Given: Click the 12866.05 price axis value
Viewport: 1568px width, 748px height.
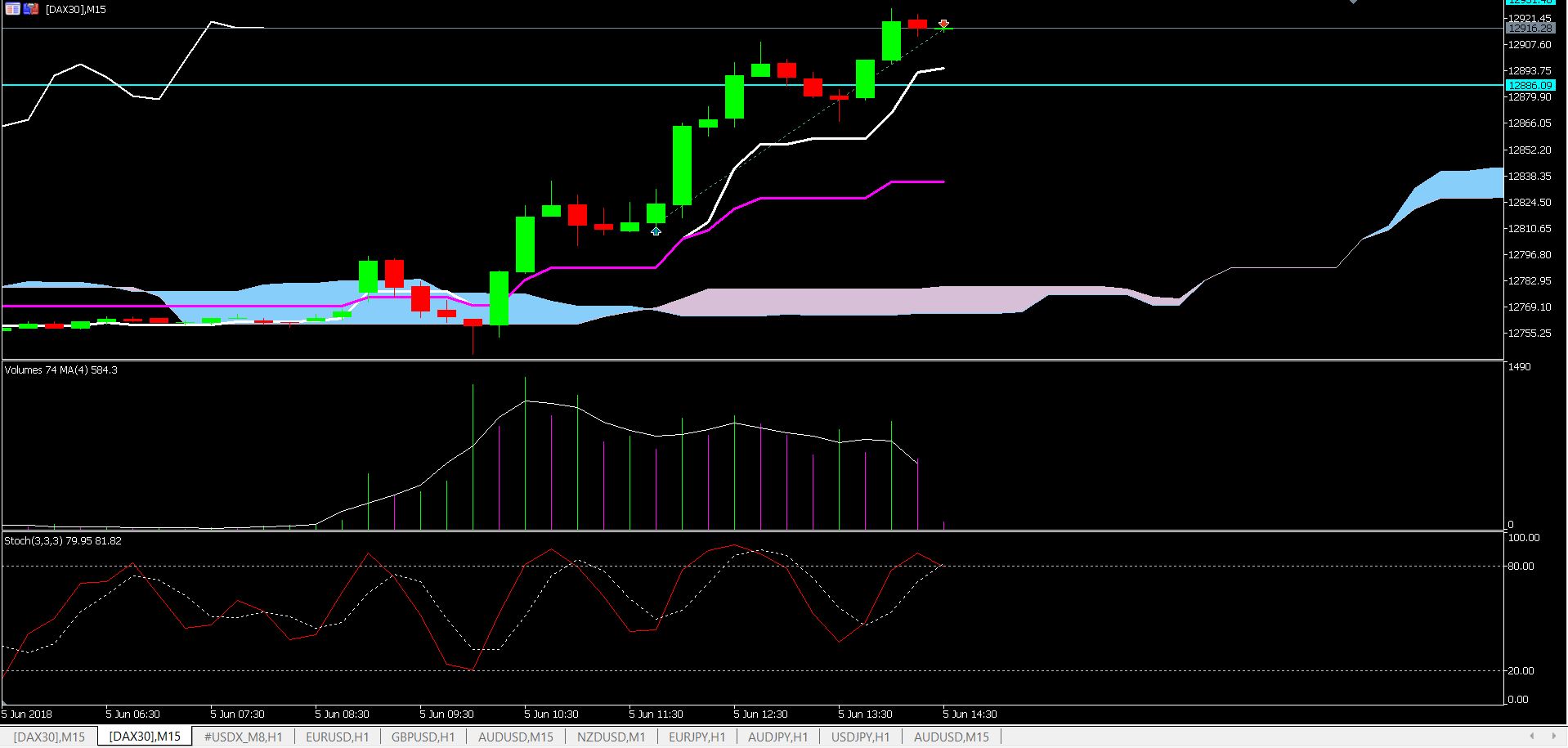Looking at the screenshot, I should [1530, 123].
